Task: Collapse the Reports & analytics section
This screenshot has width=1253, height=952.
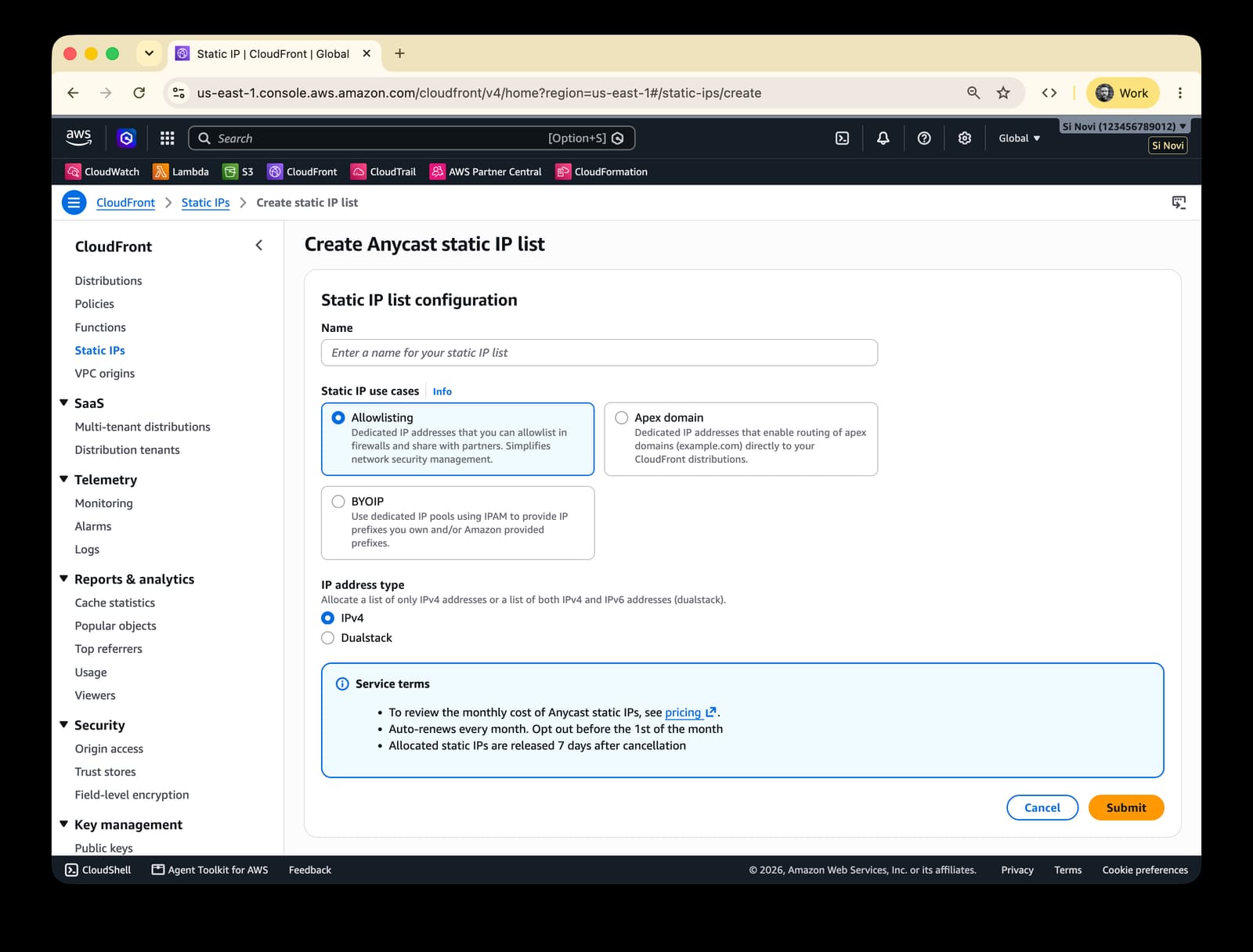Action: [x=64, y=579]
